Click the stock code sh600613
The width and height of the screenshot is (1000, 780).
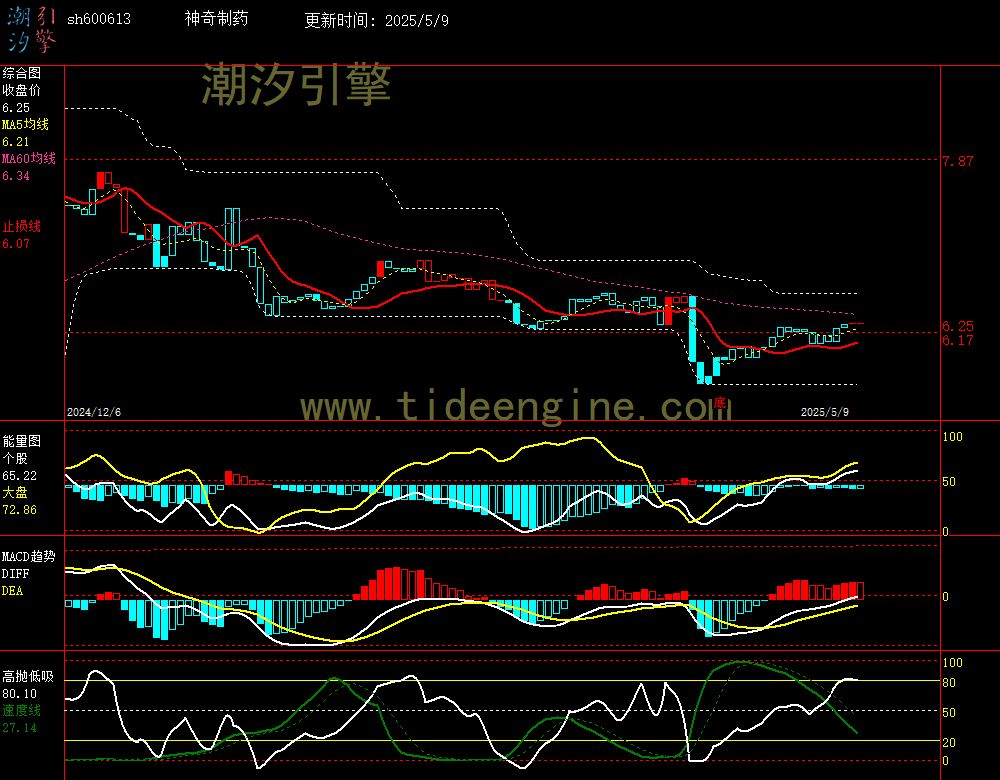click(x=99, y=19)
